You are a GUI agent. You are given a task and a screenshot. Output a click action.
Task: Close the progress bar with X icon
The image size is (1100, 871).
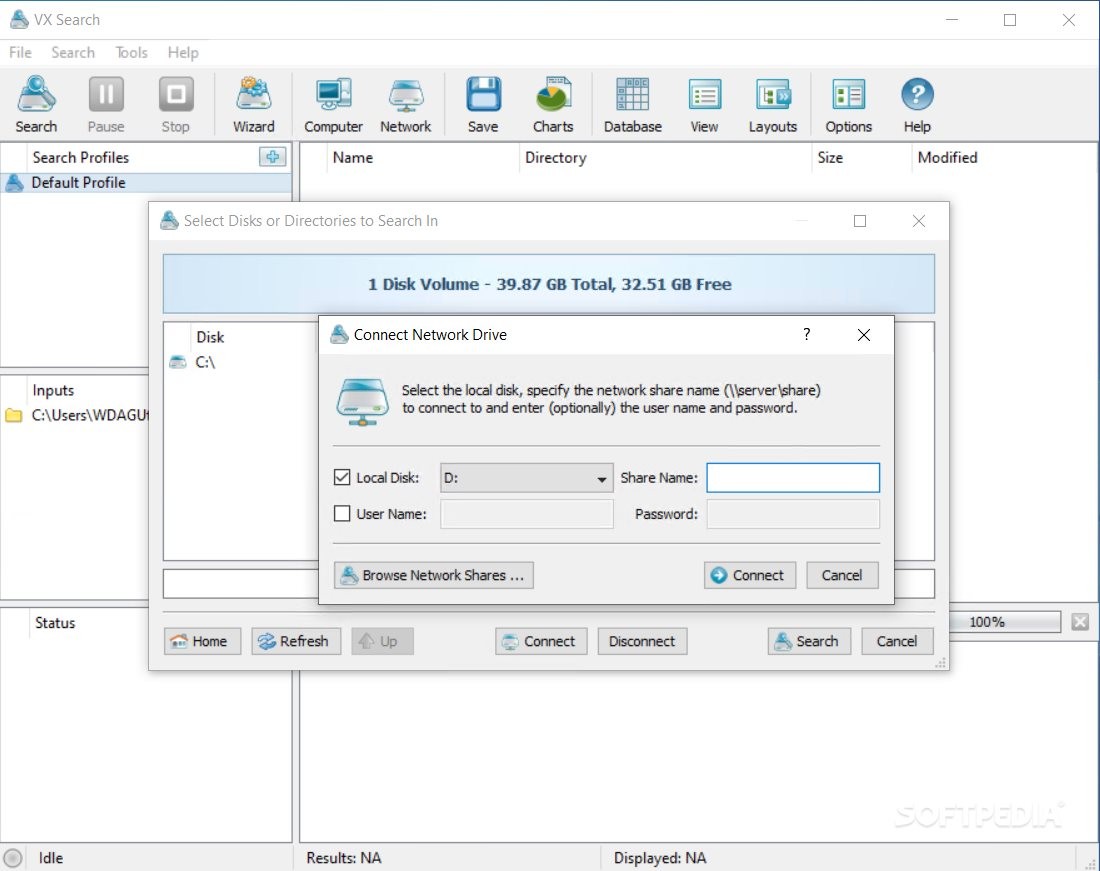coord(1080,621)
